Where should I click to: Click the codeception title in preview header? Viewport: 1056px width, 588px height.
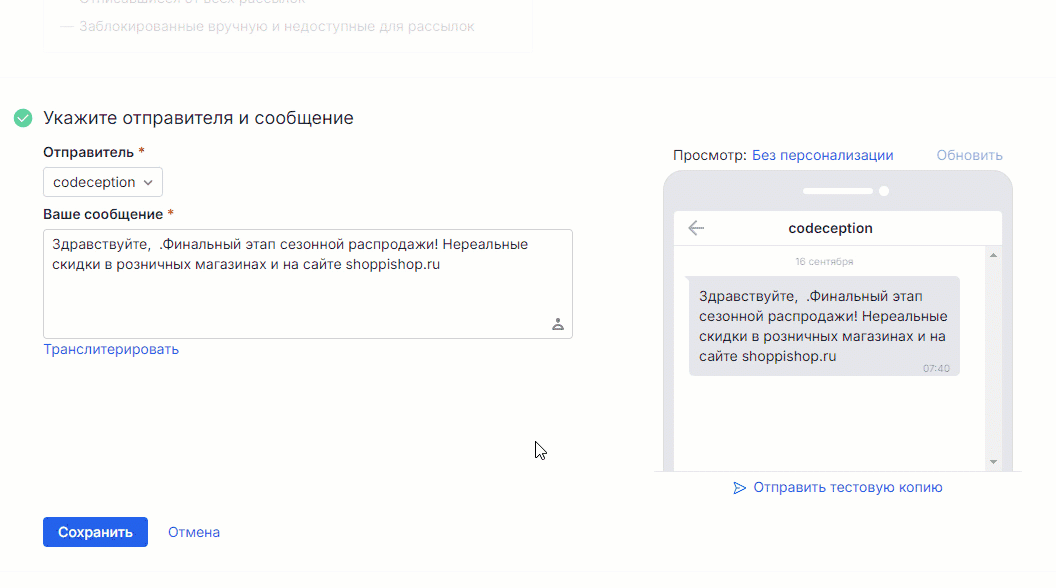pyautogui.click(x=830, y=227)
